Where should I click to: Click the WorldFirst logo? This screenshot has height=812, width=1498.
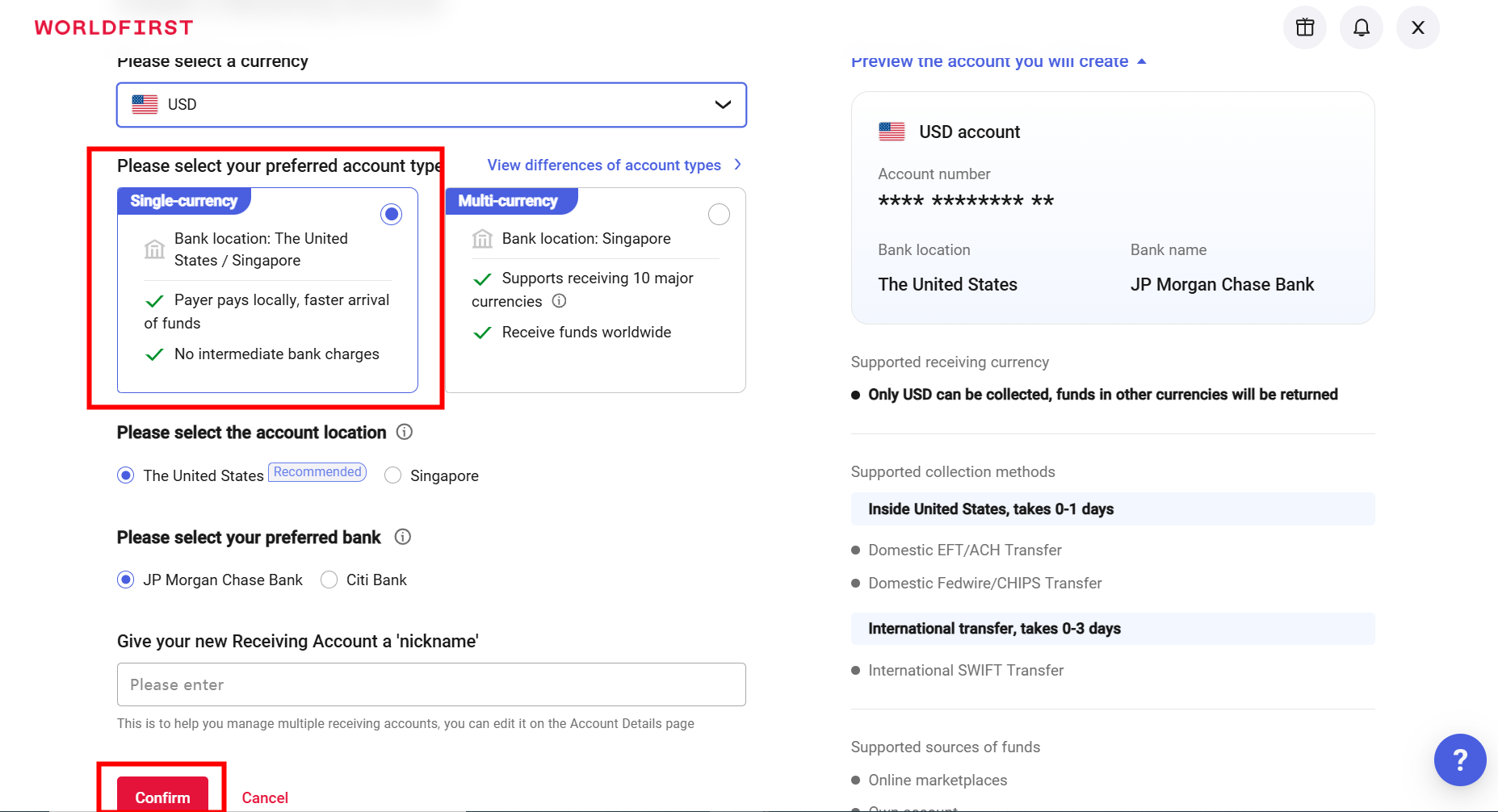click(x=114, y=27)
